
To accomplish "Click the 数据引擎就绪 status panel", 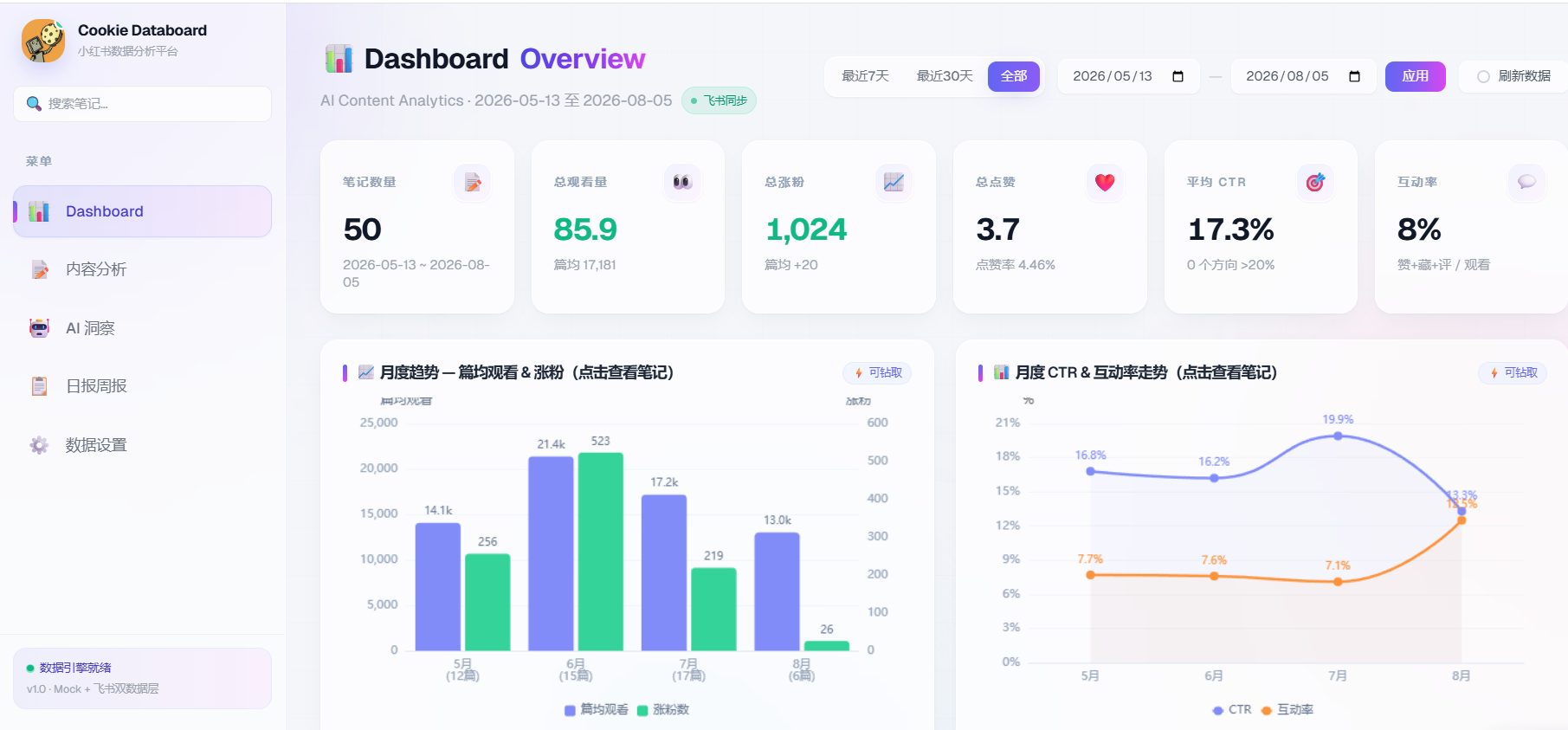I will point(143,678).
